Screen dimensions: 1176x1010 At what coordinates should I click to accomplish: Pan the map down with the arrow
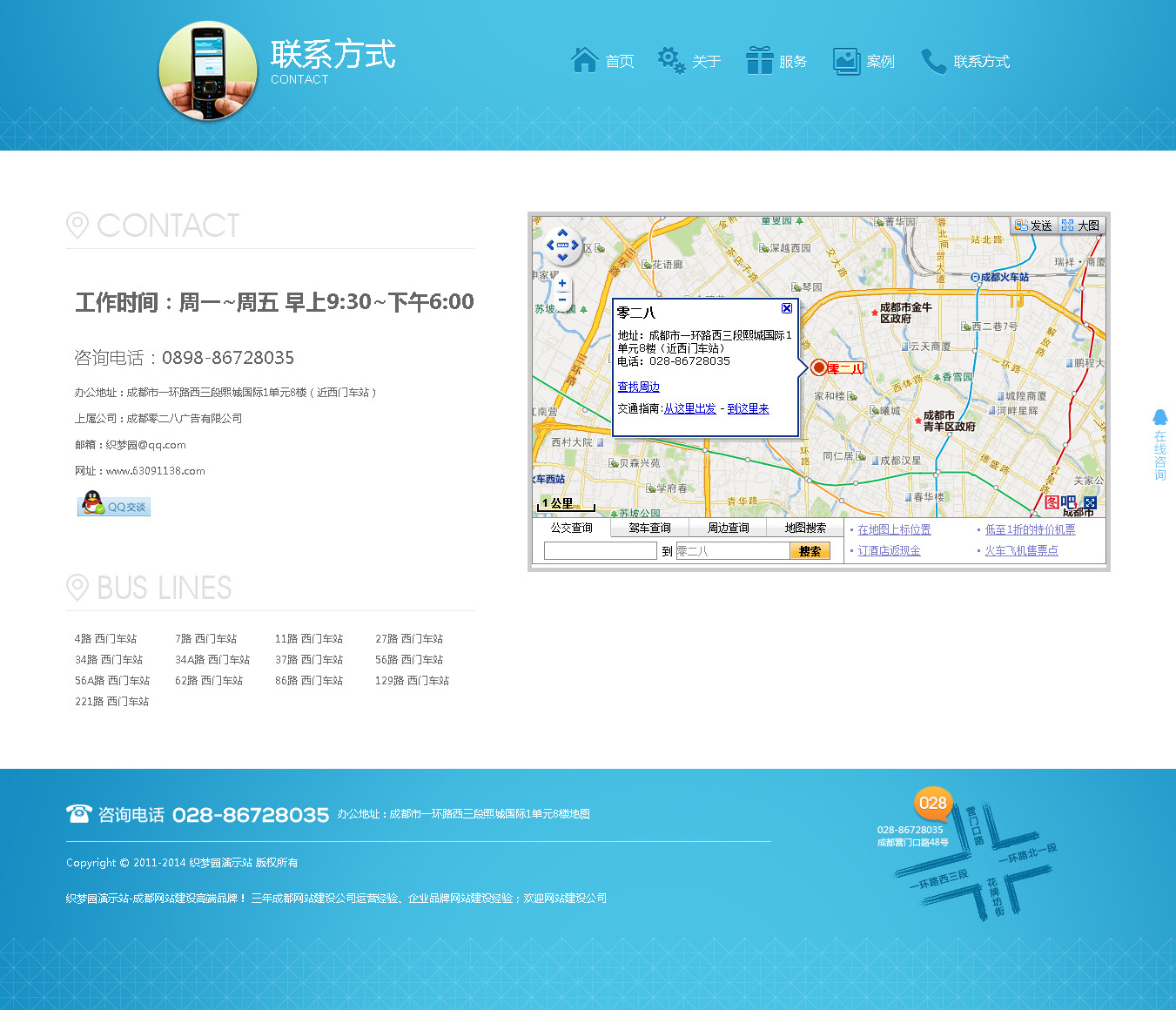coord(562,258)
